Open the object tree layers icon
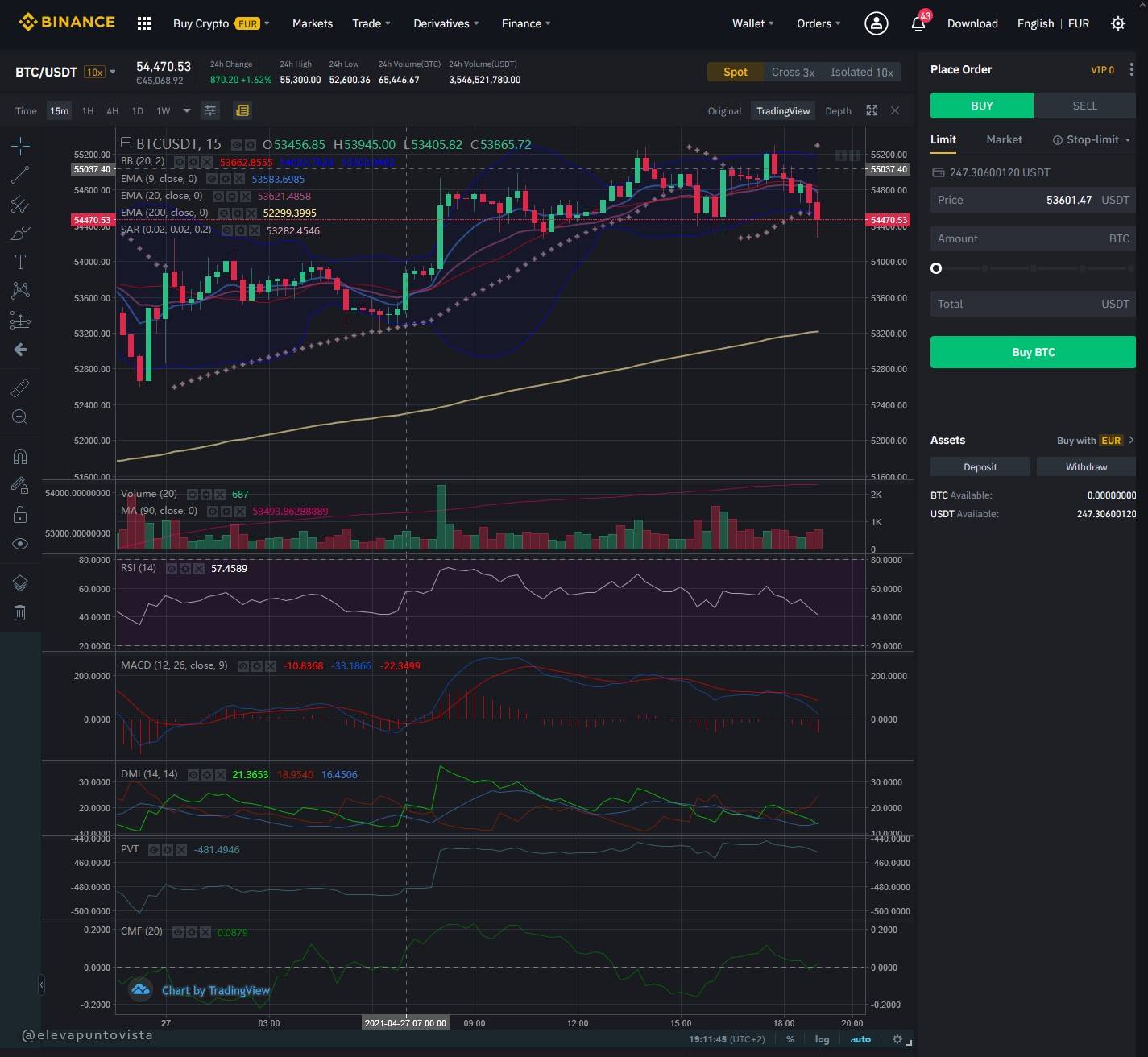 pos(20,583)
